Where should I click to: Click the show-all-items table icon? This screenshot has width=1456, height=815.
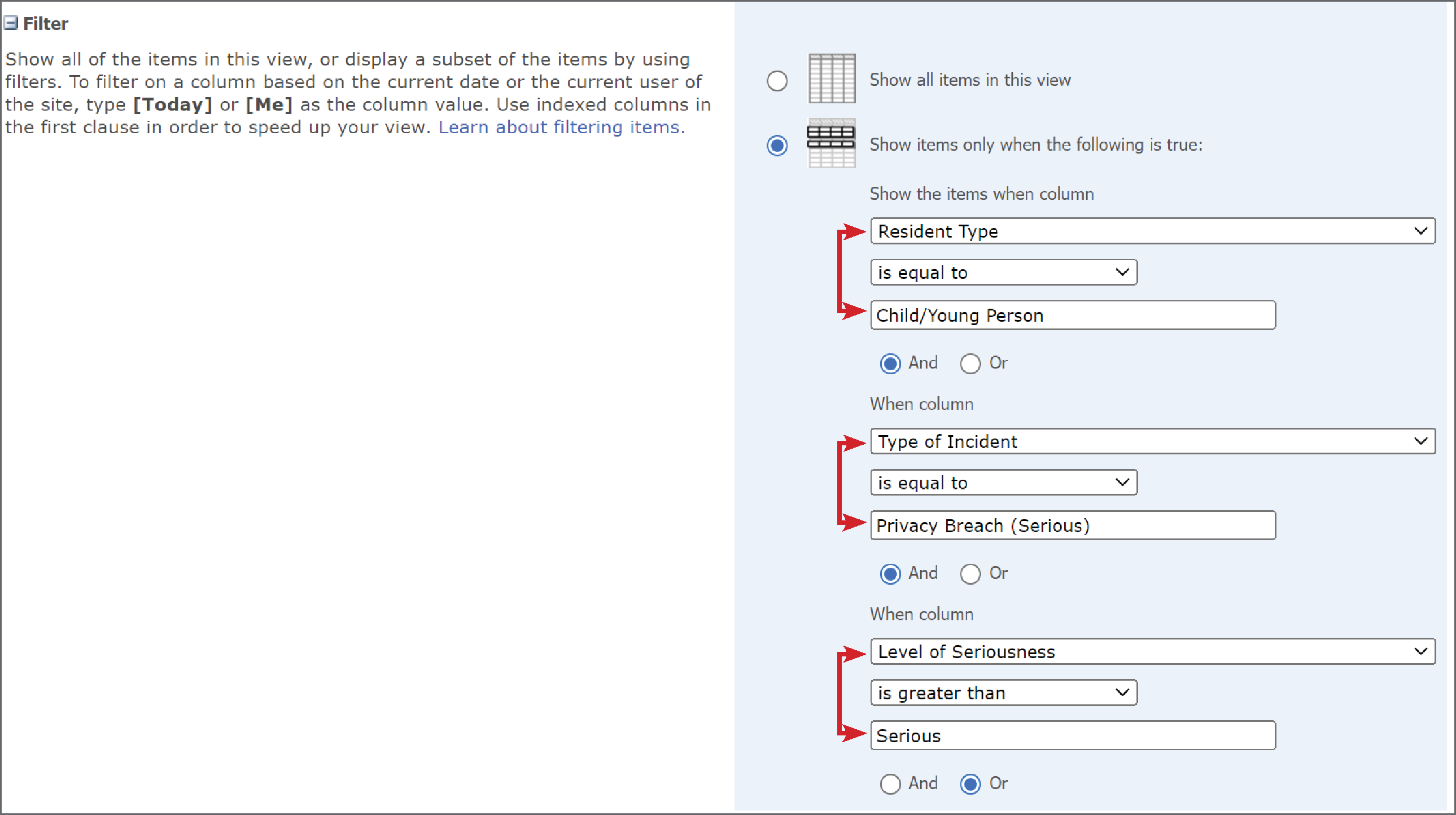pyautogui.click(x=832, y=78)
